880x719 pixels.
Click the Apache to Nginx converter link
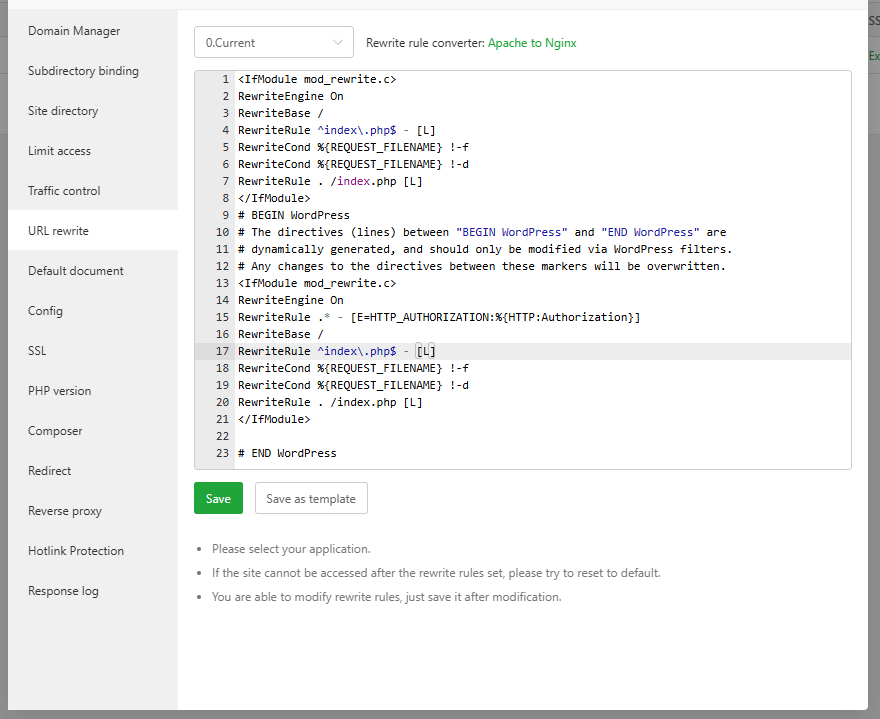point(532,43)
